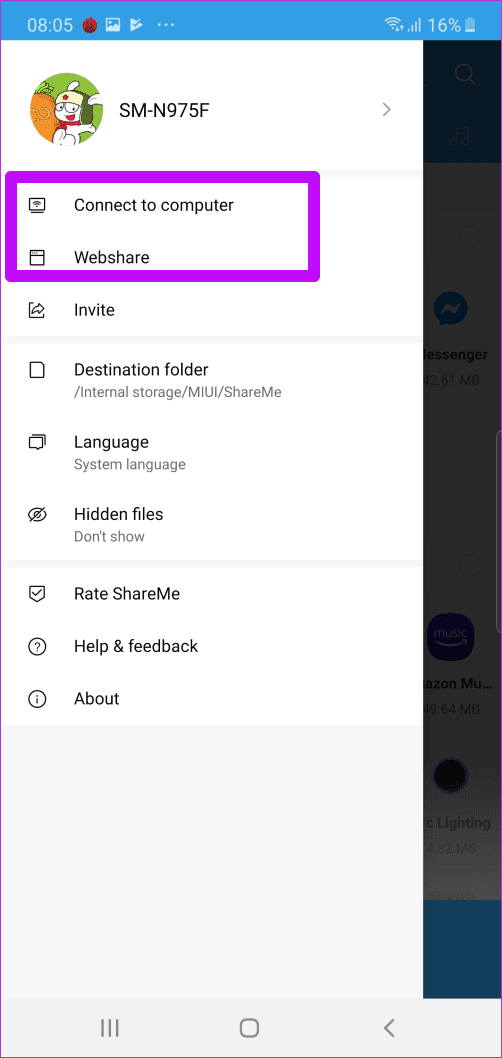Tap the Connect to computer monitor icon
502x1058 pixels.
(37, 205)
